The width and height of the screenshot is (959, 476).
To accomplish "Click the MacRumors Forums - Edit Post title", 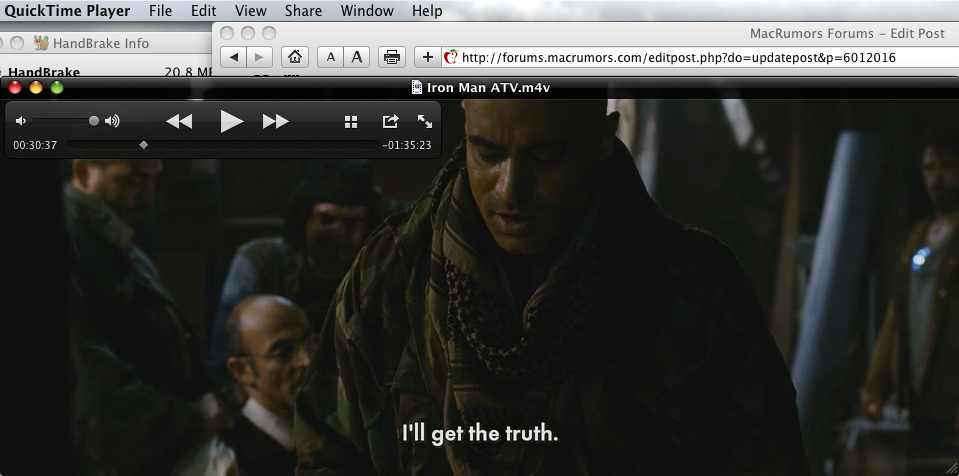I will (847, 34).
